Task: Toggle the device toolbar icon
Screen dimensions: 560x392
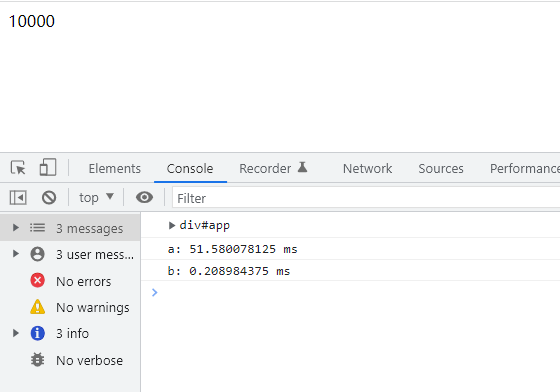Action: pyautogui.click(x=48, y=167)
